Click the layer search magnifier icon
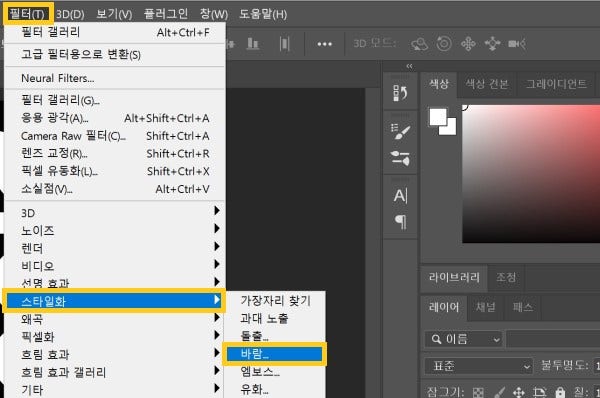This screenshot has height=398, width=600. coord(436,339)
